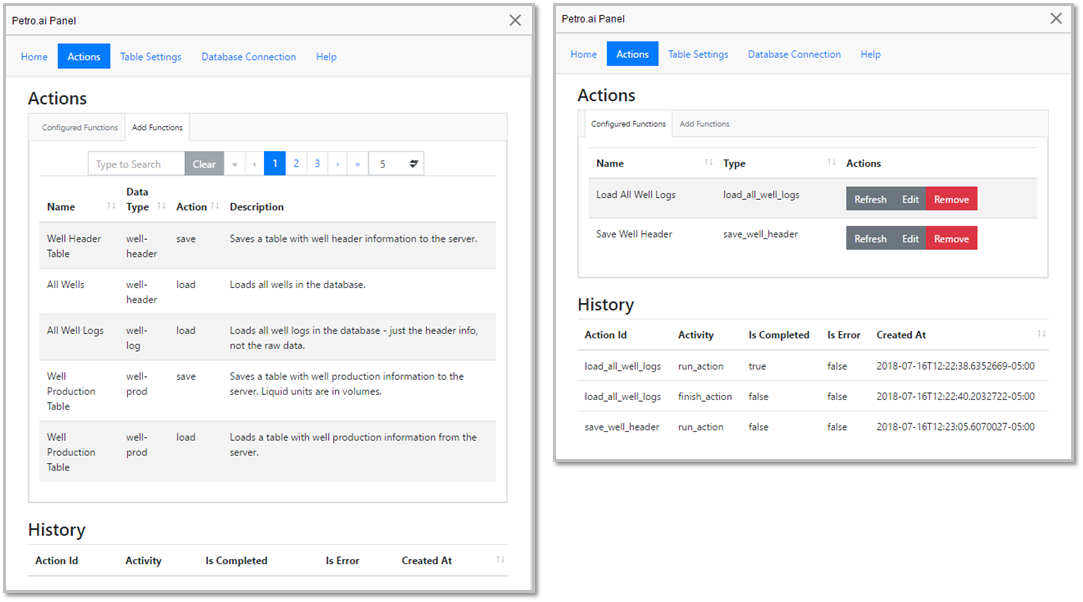Click timestamp 2018-07-16T12:22:40.2032722-05:00

tap(955, 396)
